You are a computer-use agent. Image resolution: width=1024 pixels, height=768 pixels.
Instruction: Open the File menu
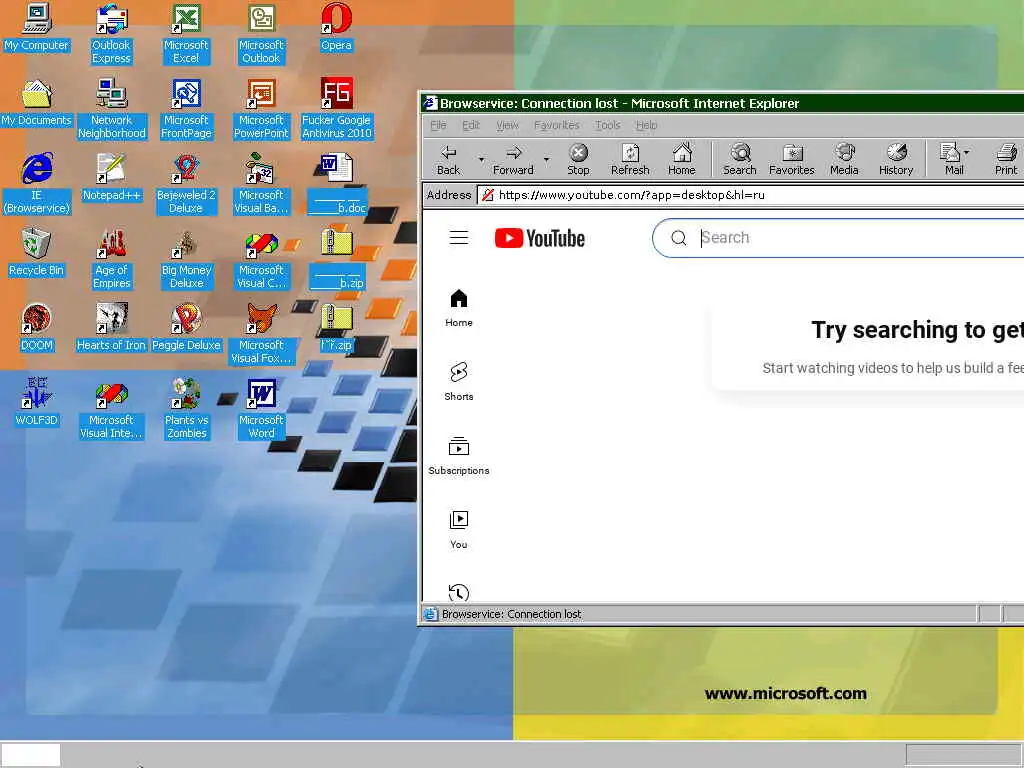[x=438, y=125]
